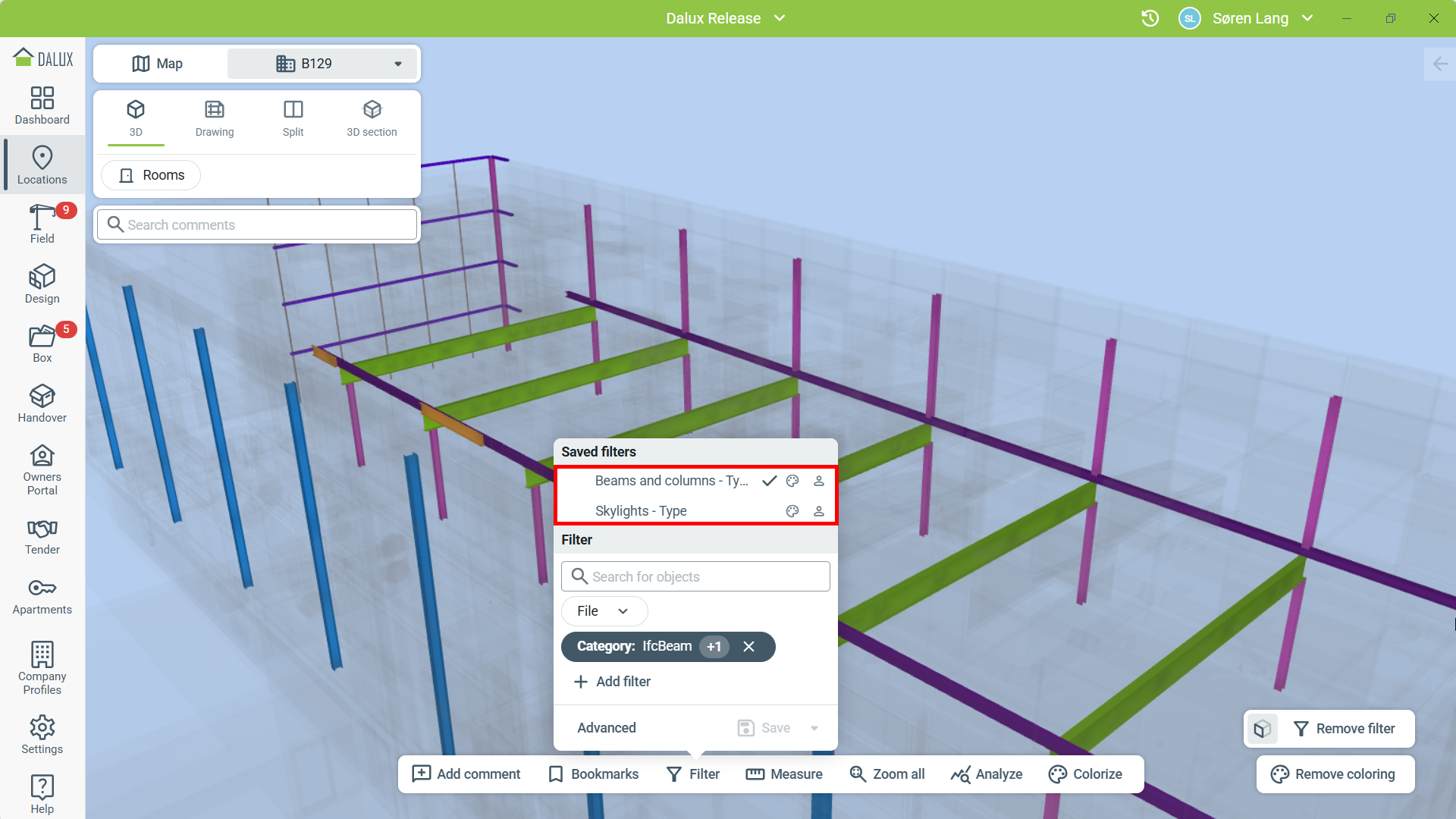Click in the Search comments field
This screenshot has width=1456, height=819.
pyautogui.click(x=257, y=224)
